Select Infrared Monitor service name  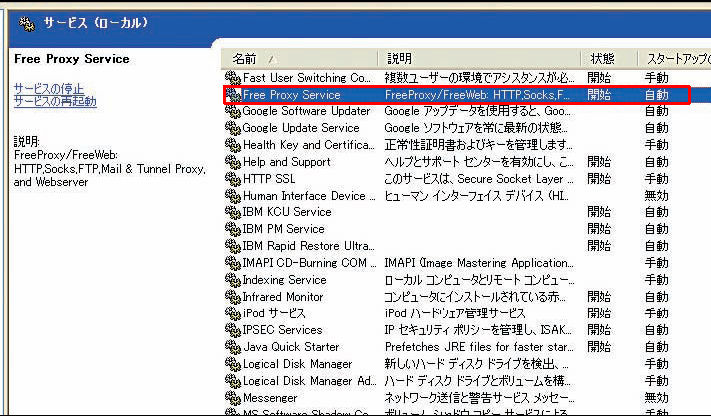click(x=283, y=297)
